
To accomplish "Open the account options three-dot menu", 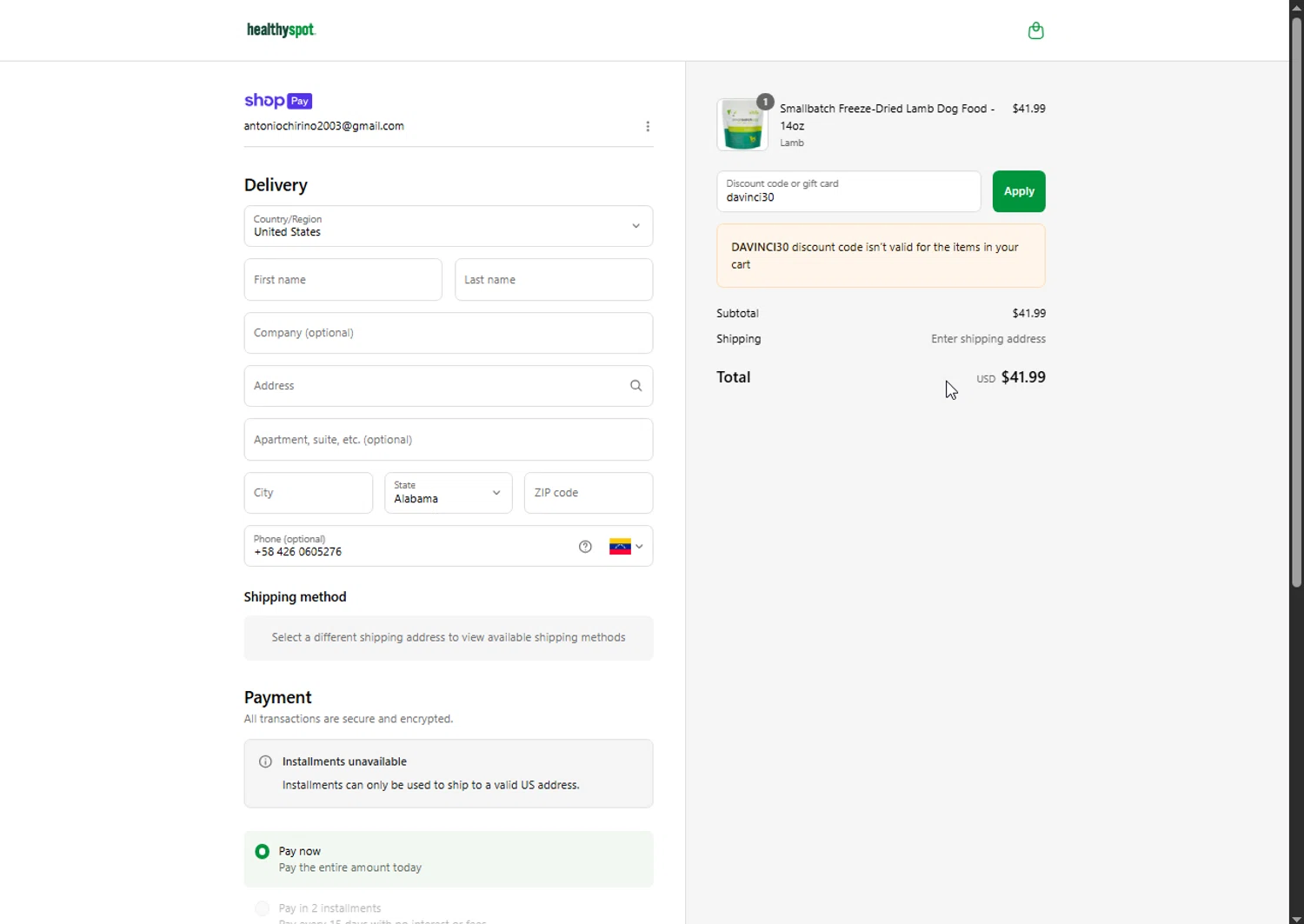I will click(648, 127).
